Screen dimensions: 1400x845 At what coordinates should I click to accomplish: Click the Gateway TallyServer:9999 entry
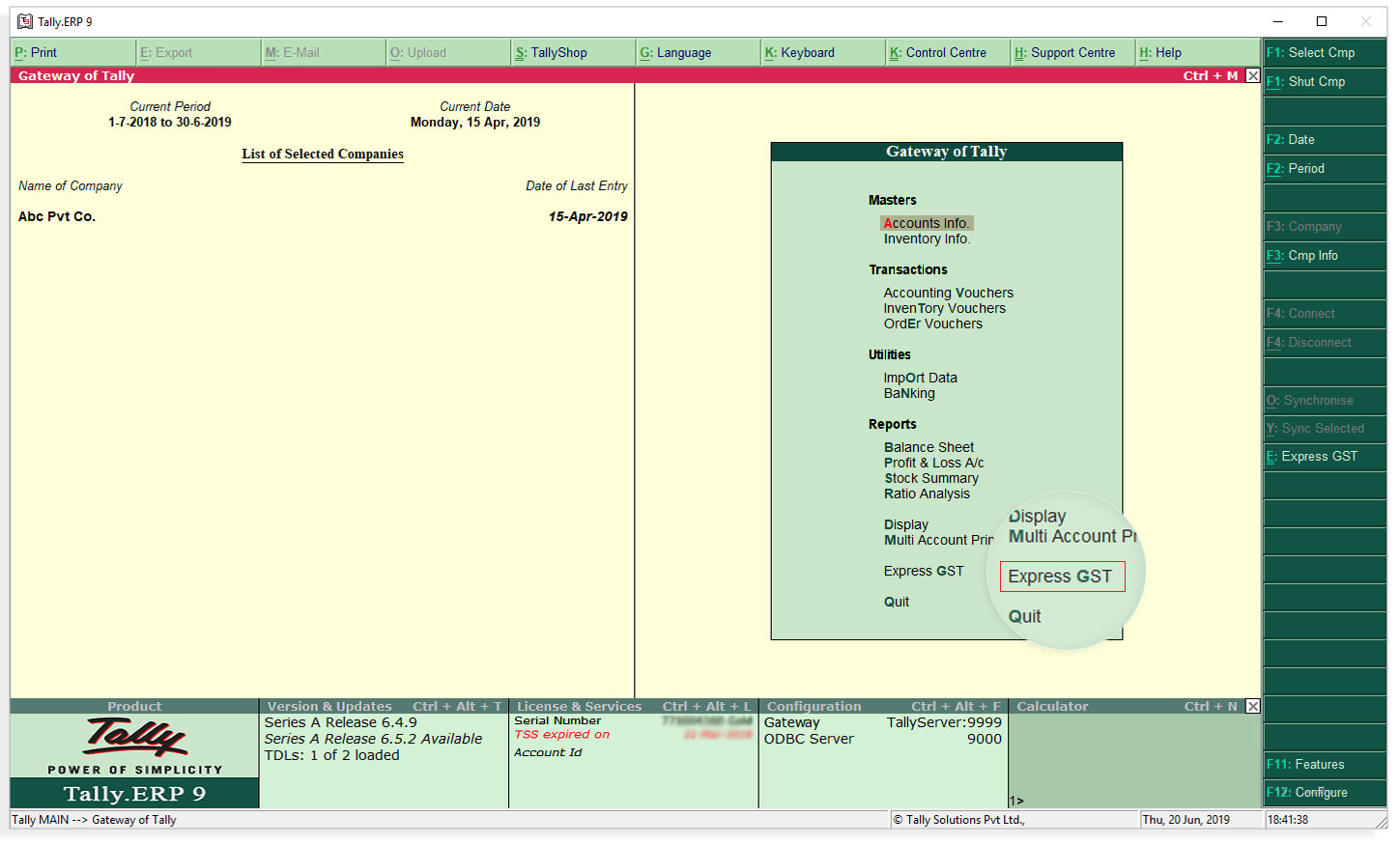(x=883, y=722)
